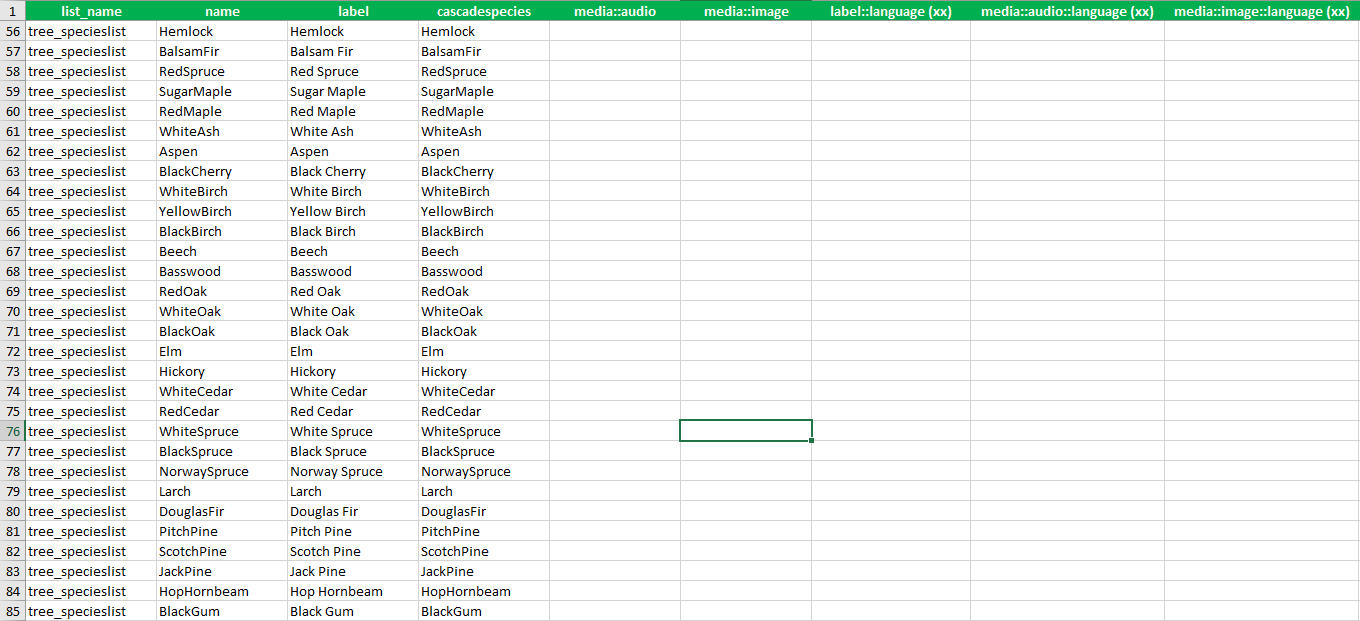Select the Elm label cell
The height and width of the screenshot is (621, 1360).
coord(353,351)
